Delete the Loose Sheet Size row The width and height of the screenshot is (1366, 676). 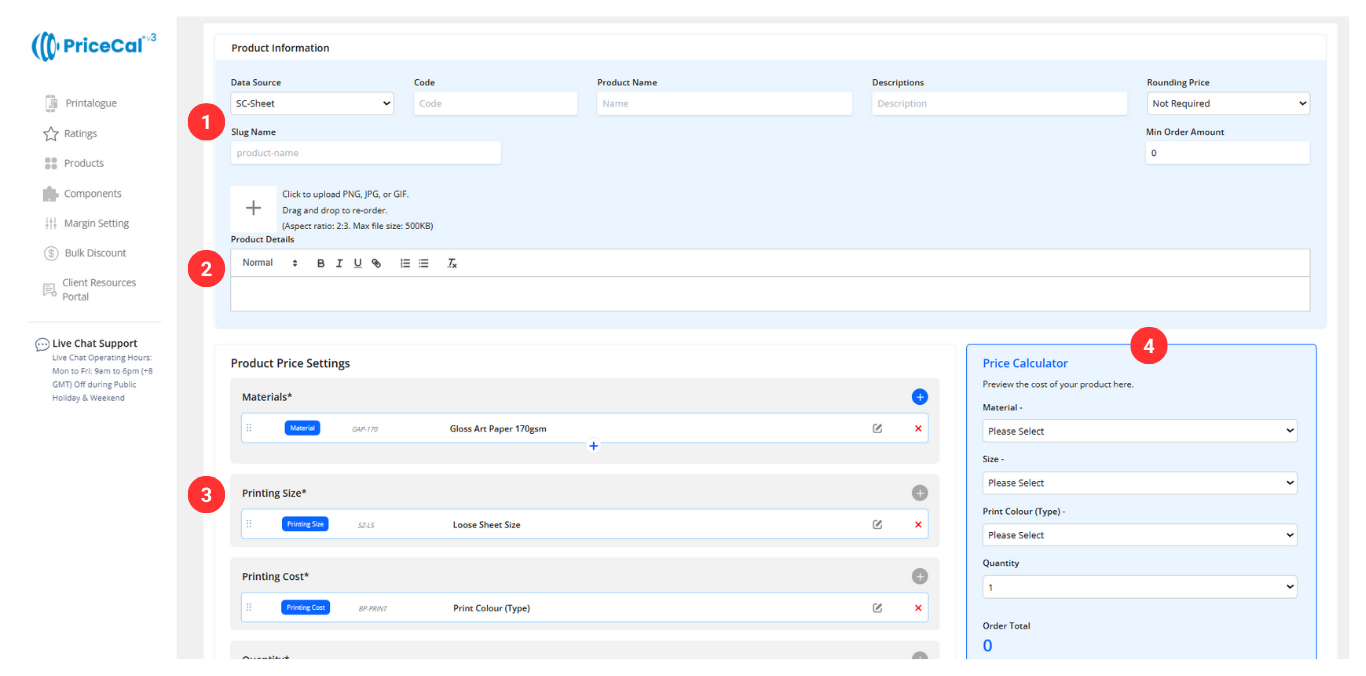tap(918, 524)
